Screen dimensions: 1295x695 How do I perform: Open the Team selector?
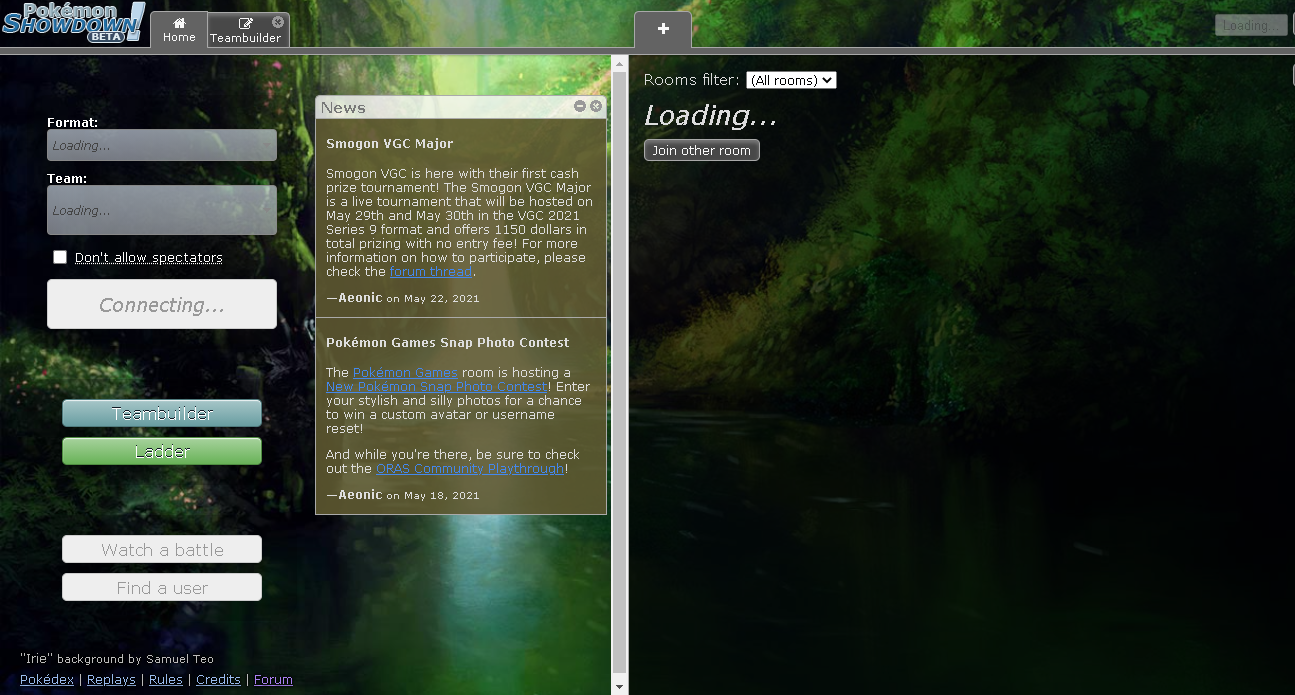(162, 210)
